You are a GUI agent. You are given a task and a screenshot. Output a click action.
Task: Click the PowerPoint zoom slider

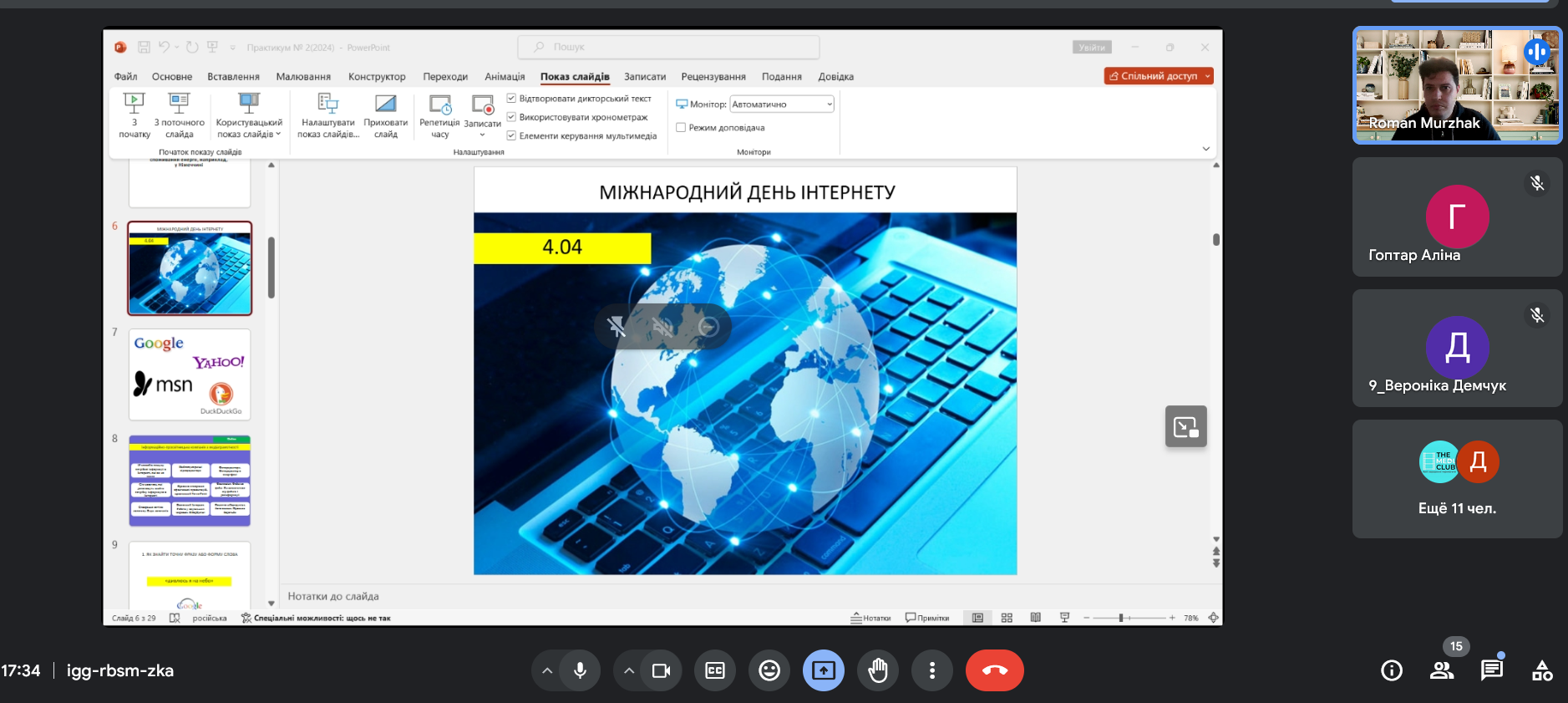click(1121, 618)
